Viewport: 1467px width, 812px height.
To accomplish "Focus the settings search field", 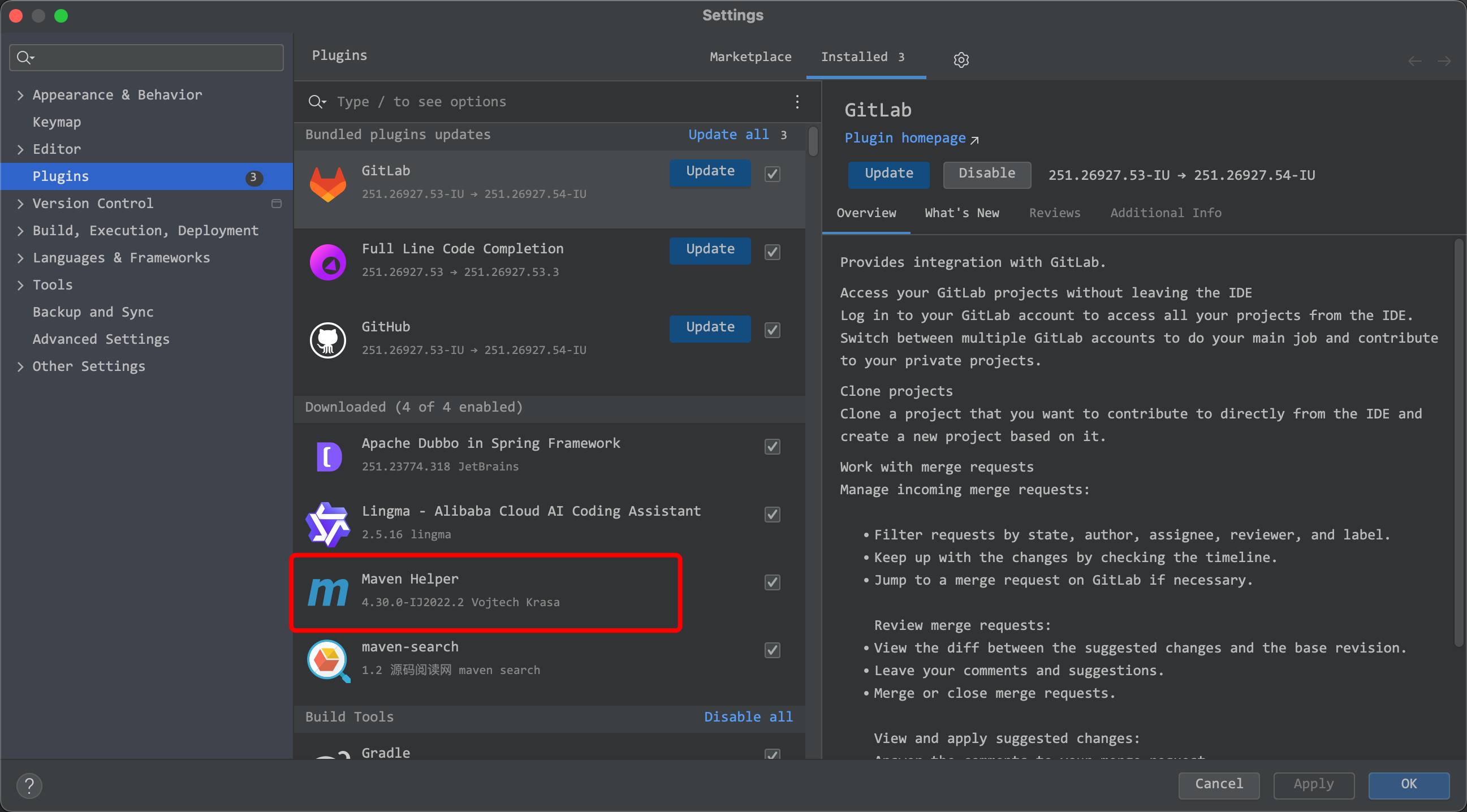I will pyautogui.click(x=146, y=58).
